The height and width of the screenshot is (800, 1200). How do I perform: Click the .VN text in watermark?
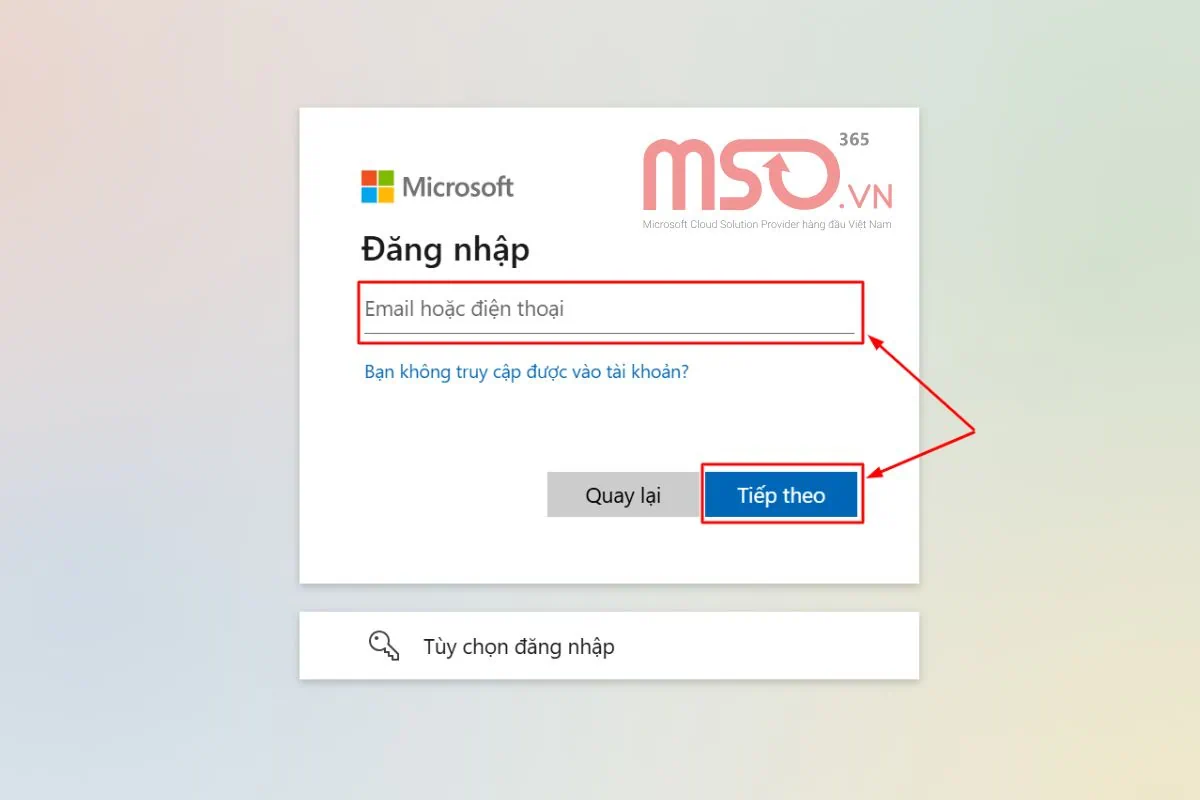click(867, 194)
